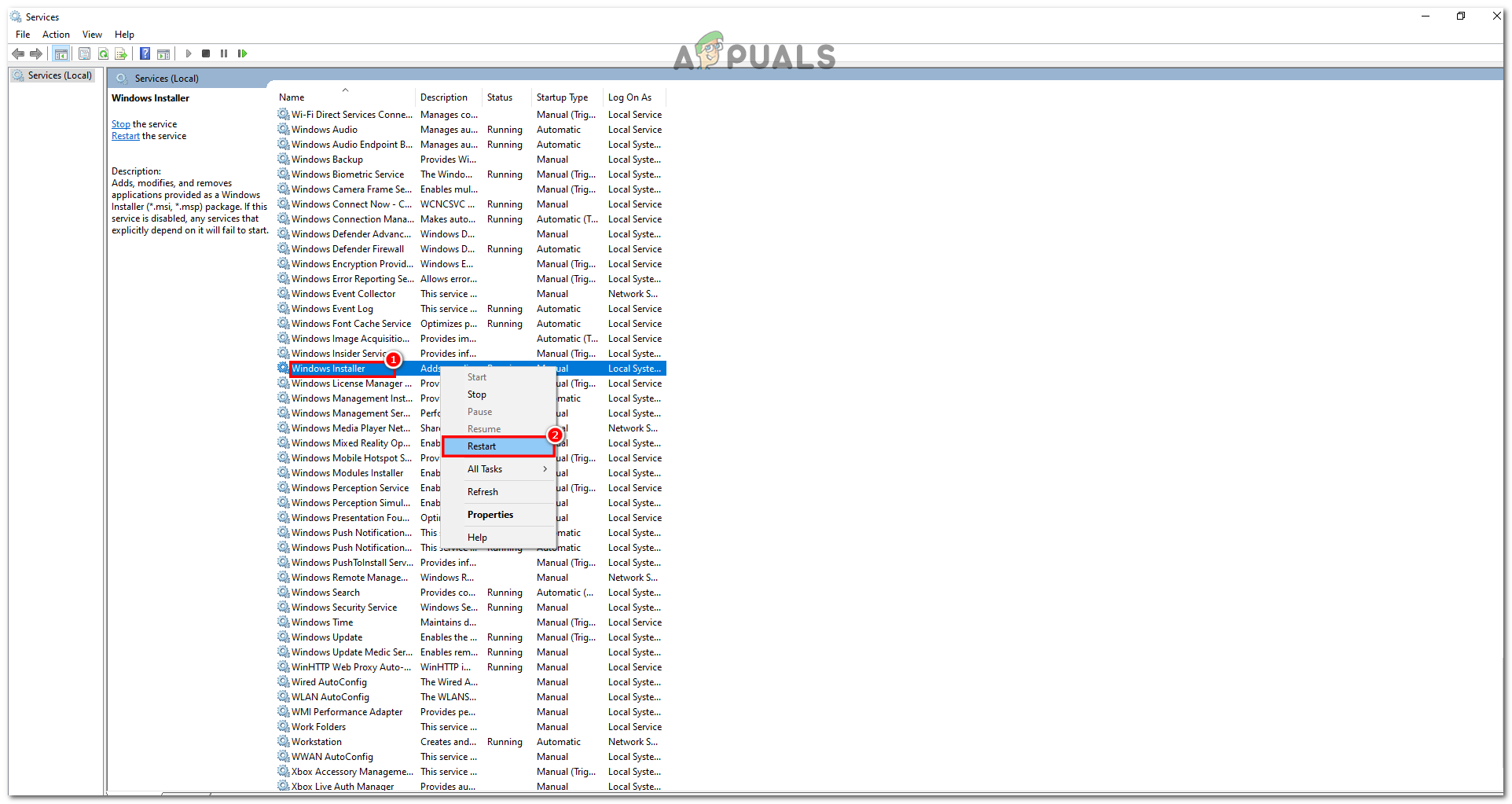Viewport: 1512px width, 804px height.
Task: Click the Forward navigation arrow icon
Action: click(36, 53)
